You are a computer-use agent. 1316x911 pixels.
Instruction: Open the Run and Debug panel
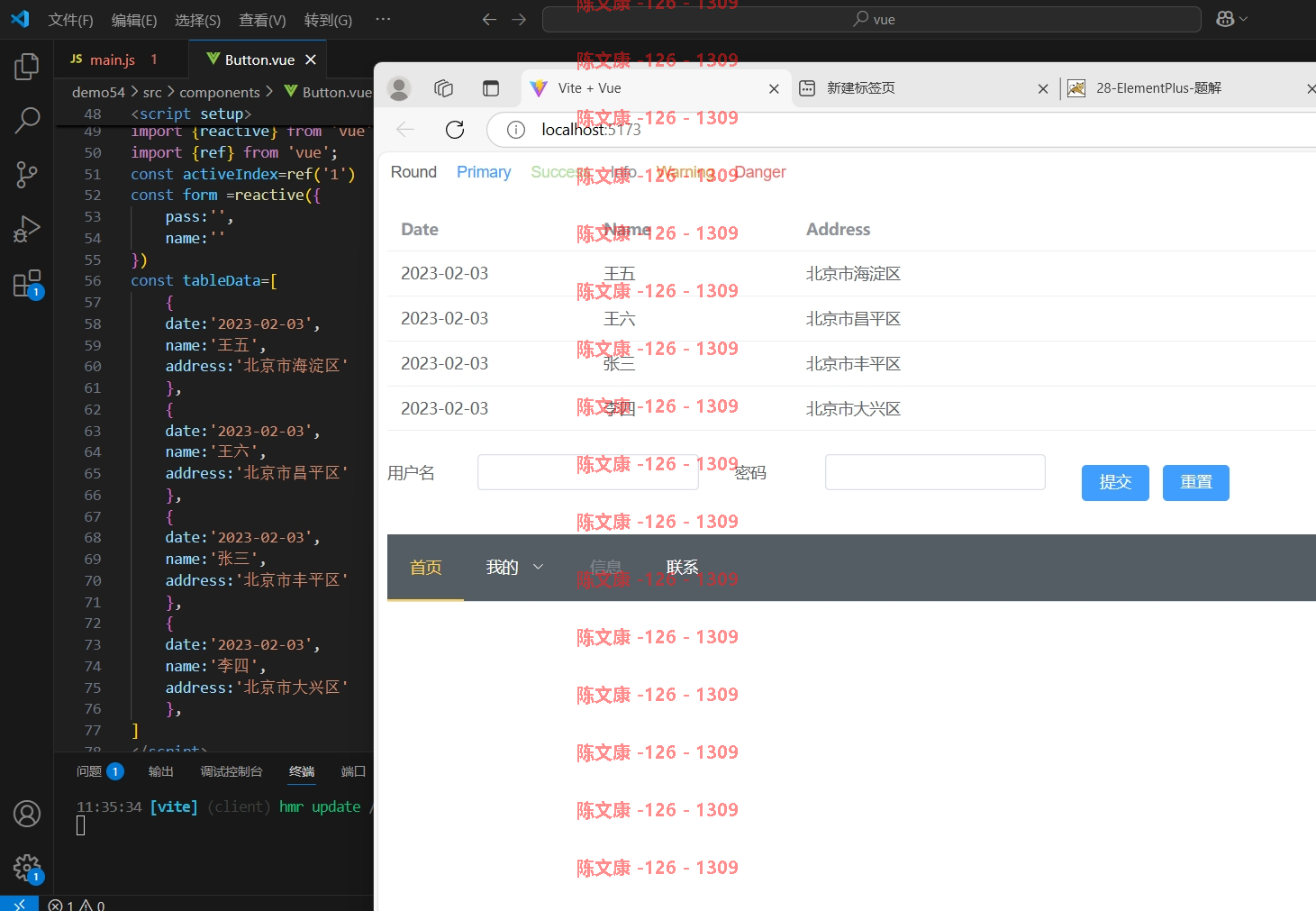tap(27, 229)
